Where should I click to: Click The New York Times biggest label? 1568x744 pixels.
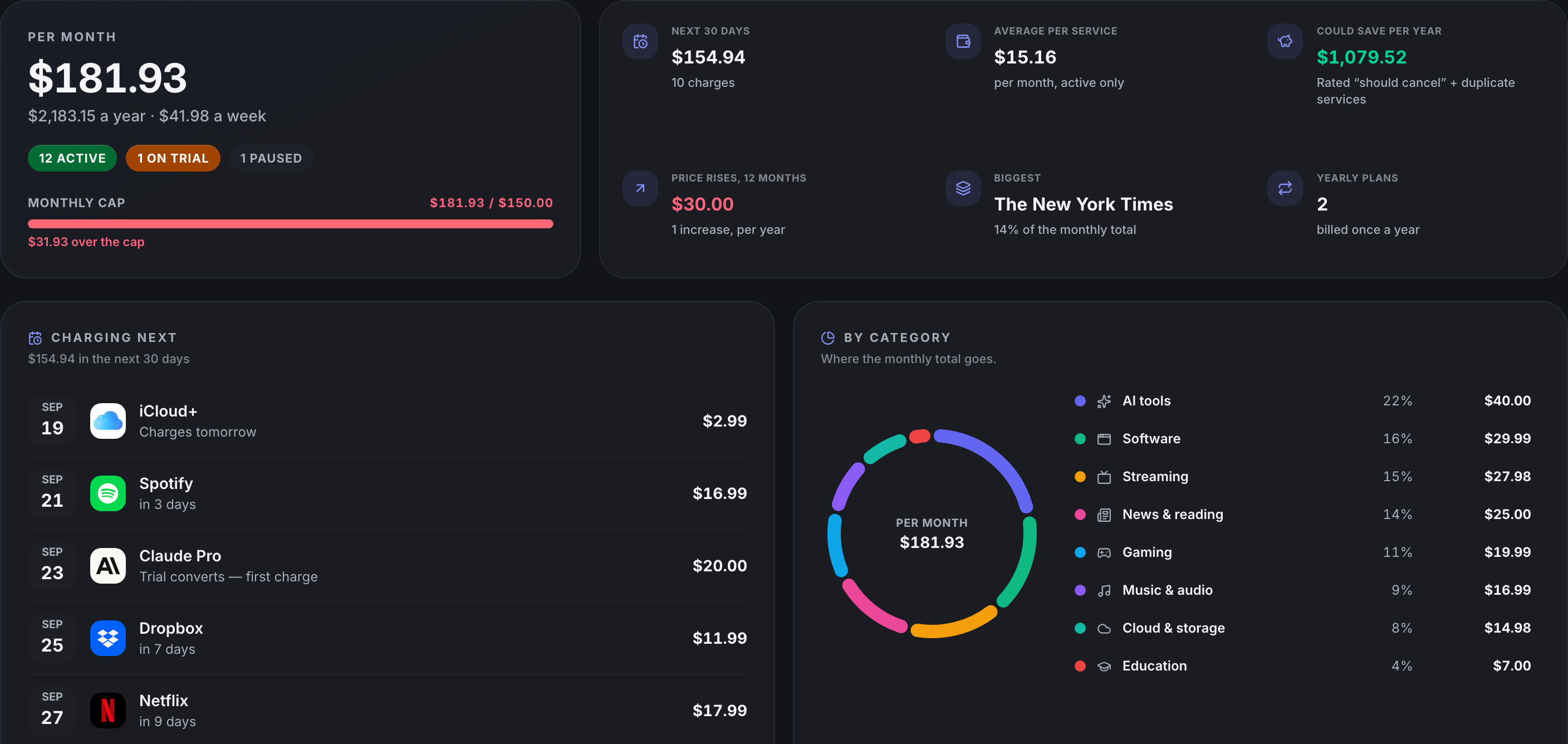click(1084, 204)
